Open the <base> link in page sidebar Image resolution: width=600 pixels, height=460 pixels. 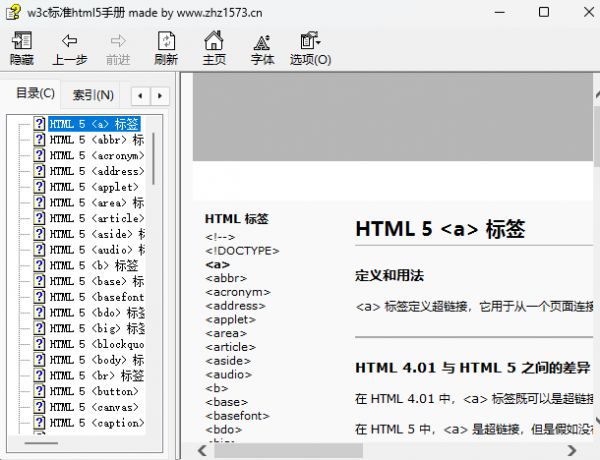227,402
